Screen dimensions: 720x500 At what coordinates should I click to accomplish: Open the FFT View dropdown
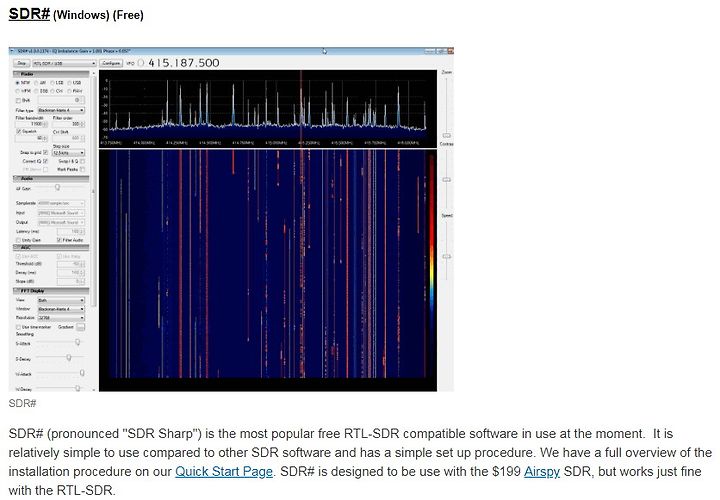[x=61, y=300]
